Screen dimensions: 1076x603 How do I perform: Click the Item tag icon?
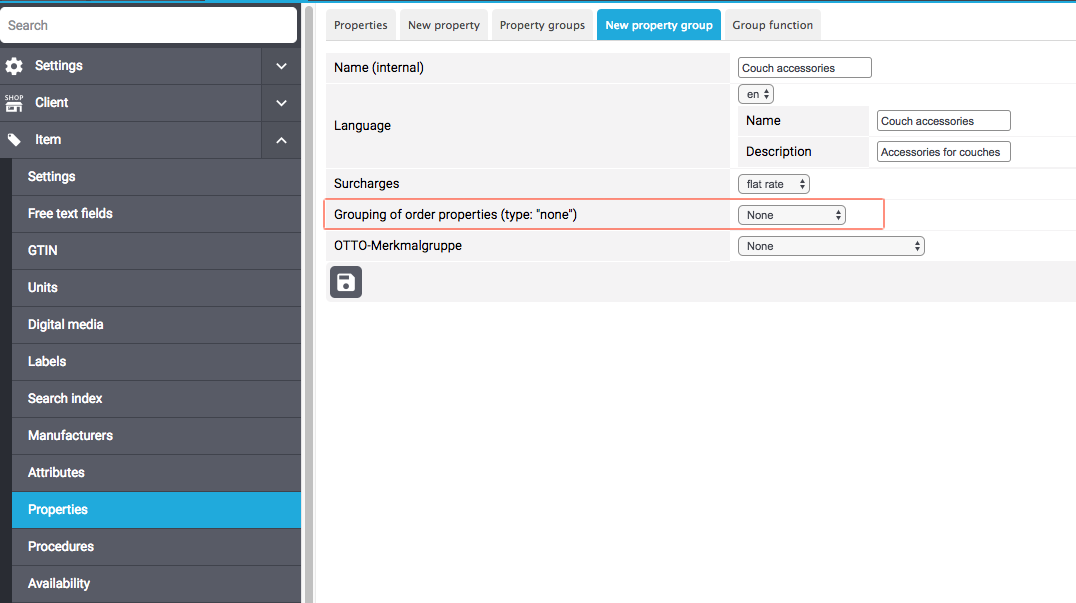(x=14, y=140)
